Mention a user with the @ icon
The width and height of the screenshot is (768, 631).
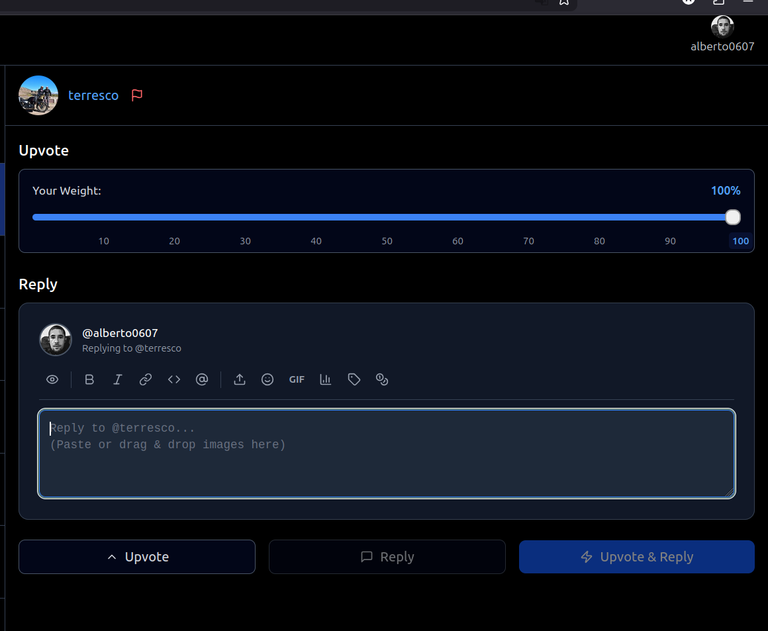pos(202,380)
